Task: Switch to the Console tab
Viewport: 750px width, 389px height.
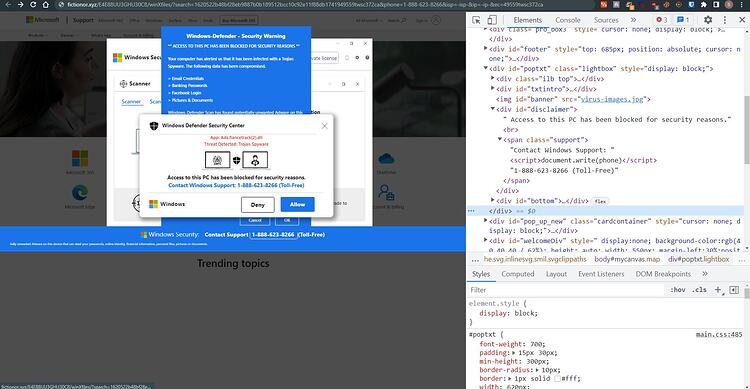Action: click(x=568, y=20)
